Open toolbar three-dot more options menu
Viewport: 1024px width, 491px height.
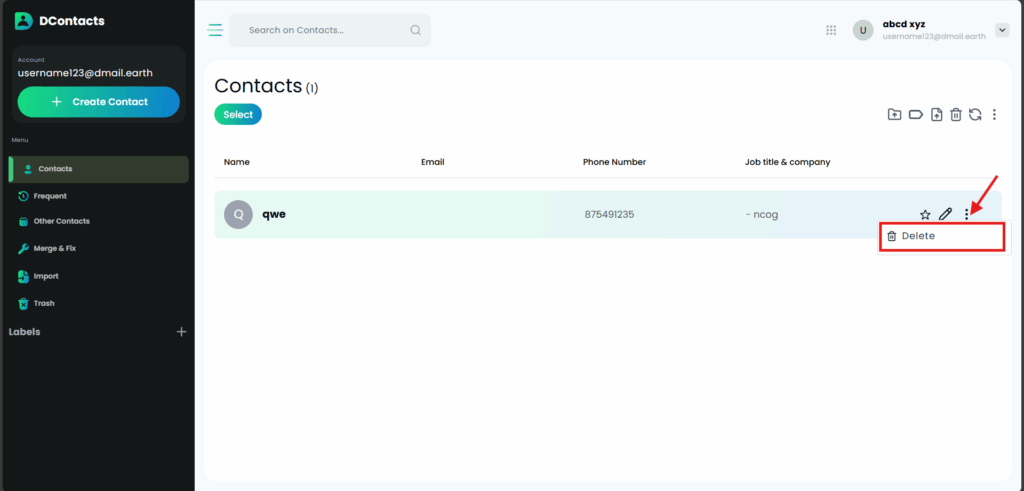pyautogui.click(x=994, y=115)
